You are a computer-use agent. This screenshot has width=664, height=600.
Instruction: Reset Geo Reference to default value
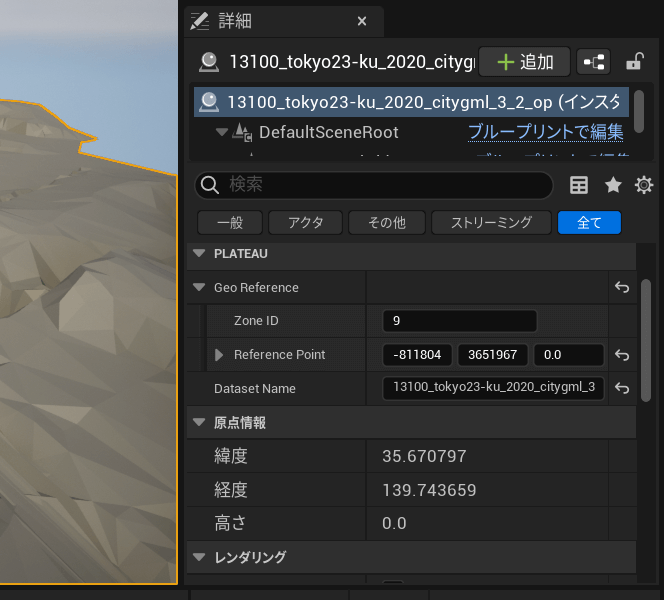621,288
